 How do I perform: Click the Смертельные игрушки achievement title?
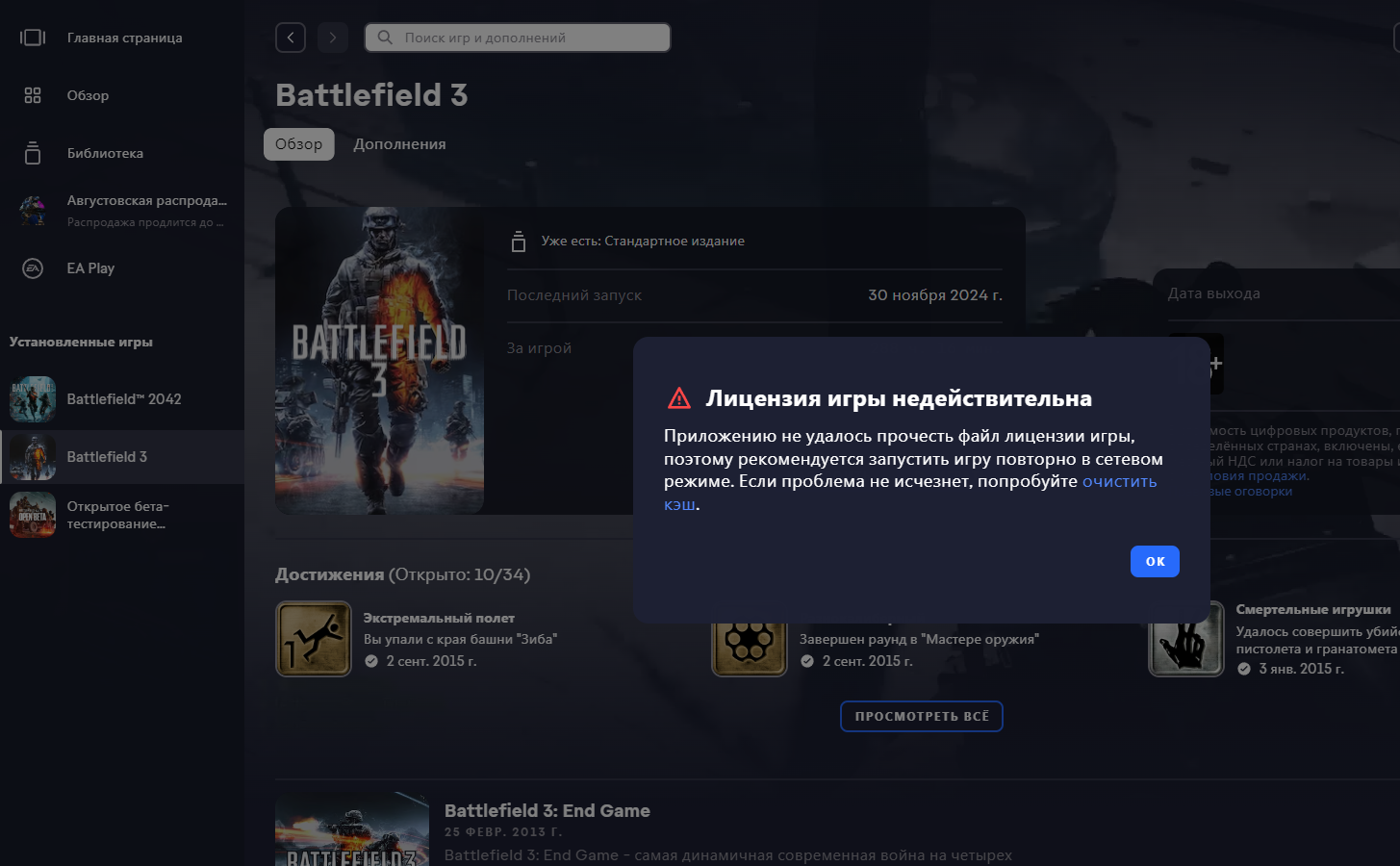pyautogui.click(x=1313, y=610)
